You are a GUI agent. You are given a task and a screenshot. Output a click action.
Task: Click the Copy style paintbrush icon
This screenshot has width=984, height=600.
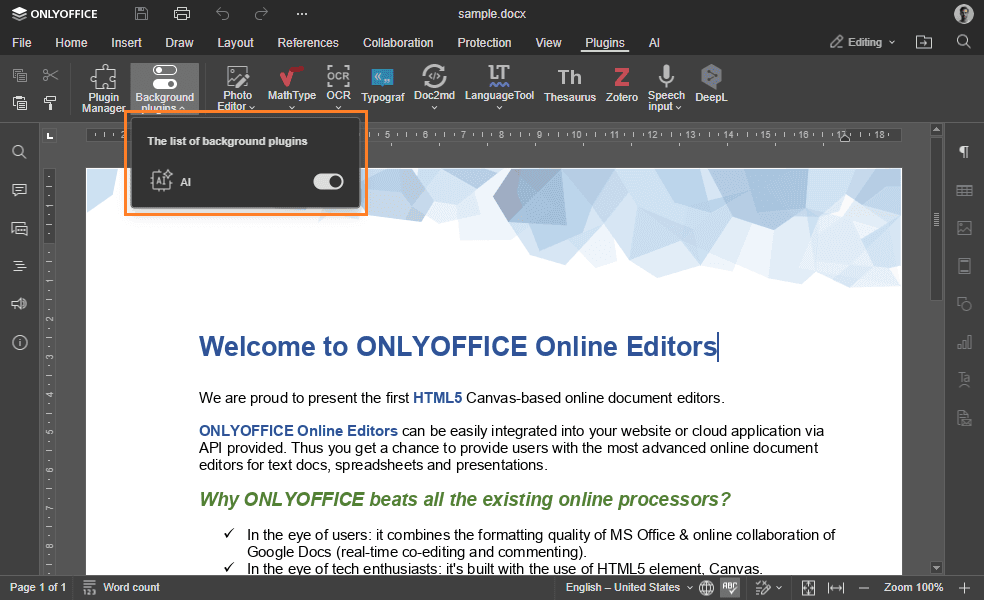pos(50,103)
